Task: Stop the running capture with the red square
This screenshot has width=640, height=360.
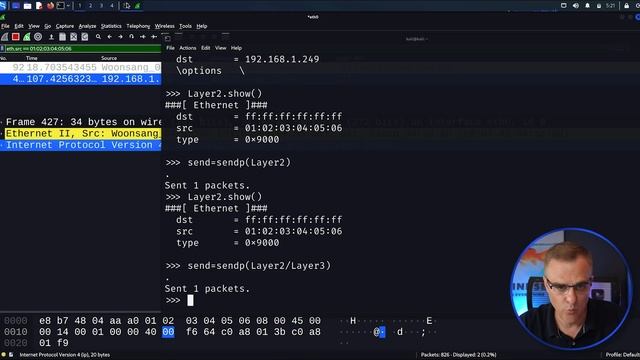Action: (16, 37)
